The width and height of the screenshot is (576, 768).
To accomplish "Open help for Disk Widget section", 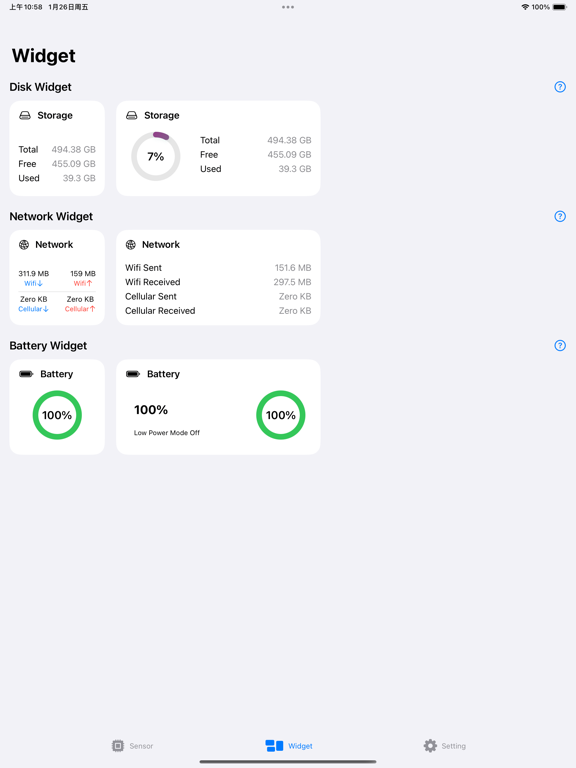I will (x=560, y=87).
